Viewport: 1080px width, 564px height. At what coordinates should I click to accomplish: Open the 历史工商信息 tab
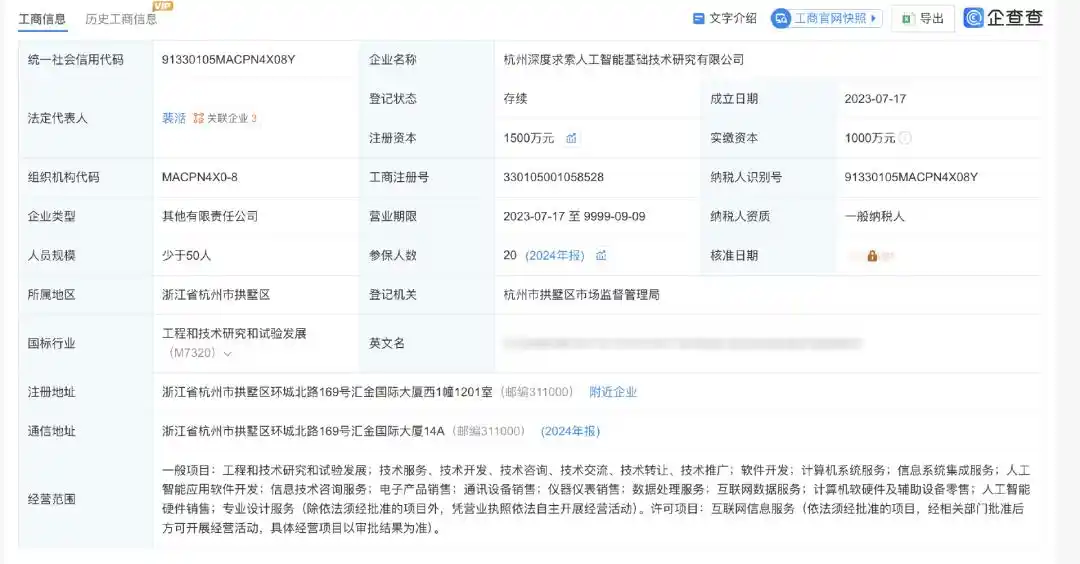click(x=121, y=19)
